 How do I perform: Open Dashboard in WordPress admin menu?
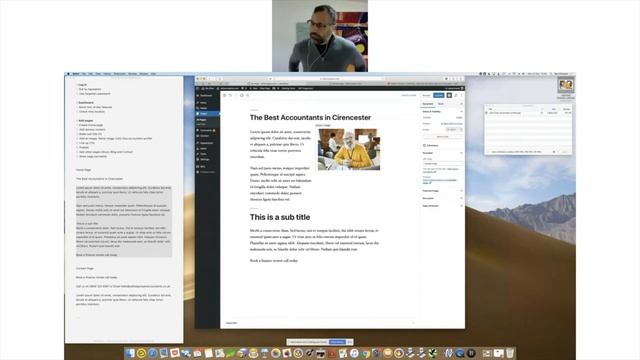(206, 96)
